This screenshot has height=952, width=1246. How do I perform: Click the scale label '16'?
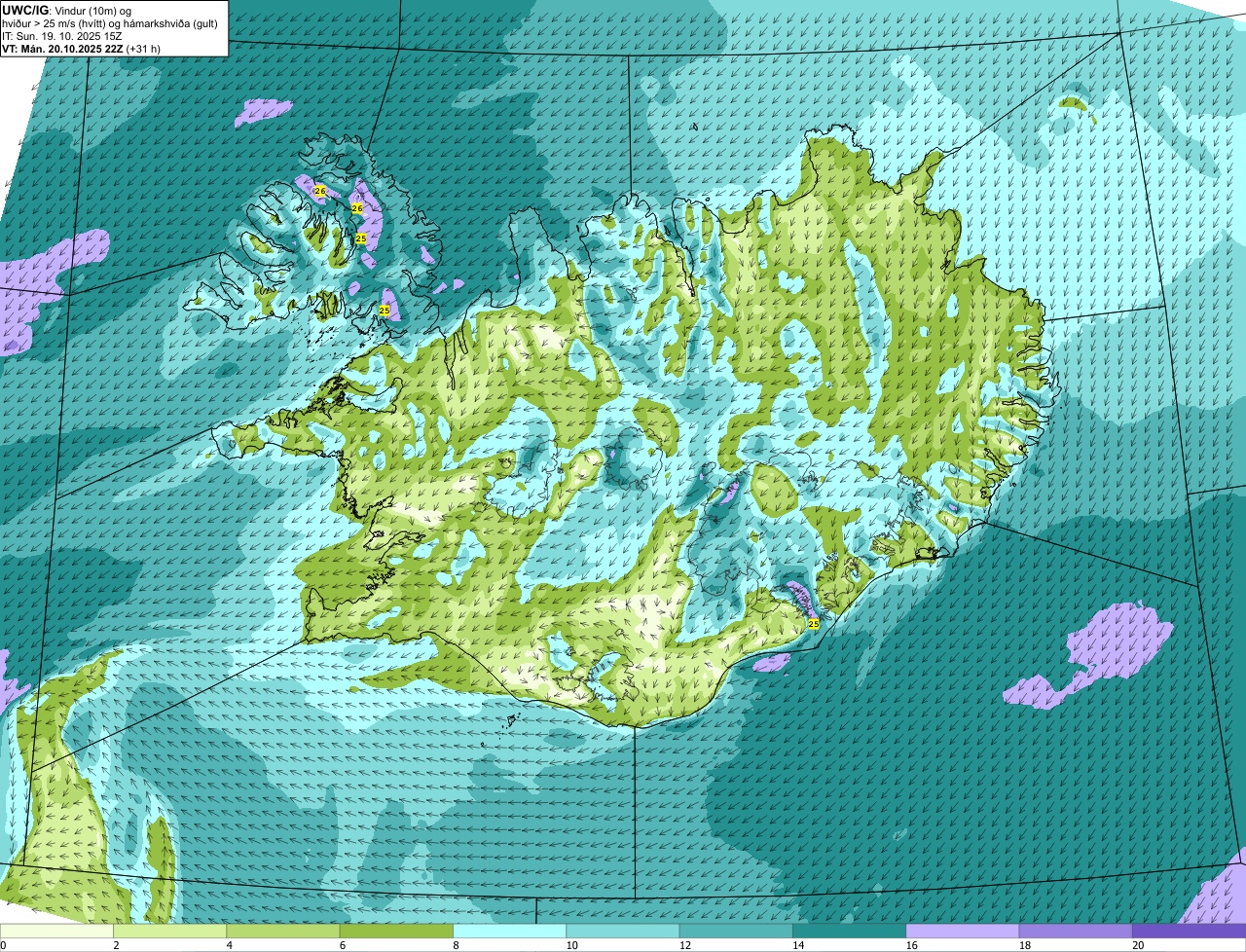911,945
